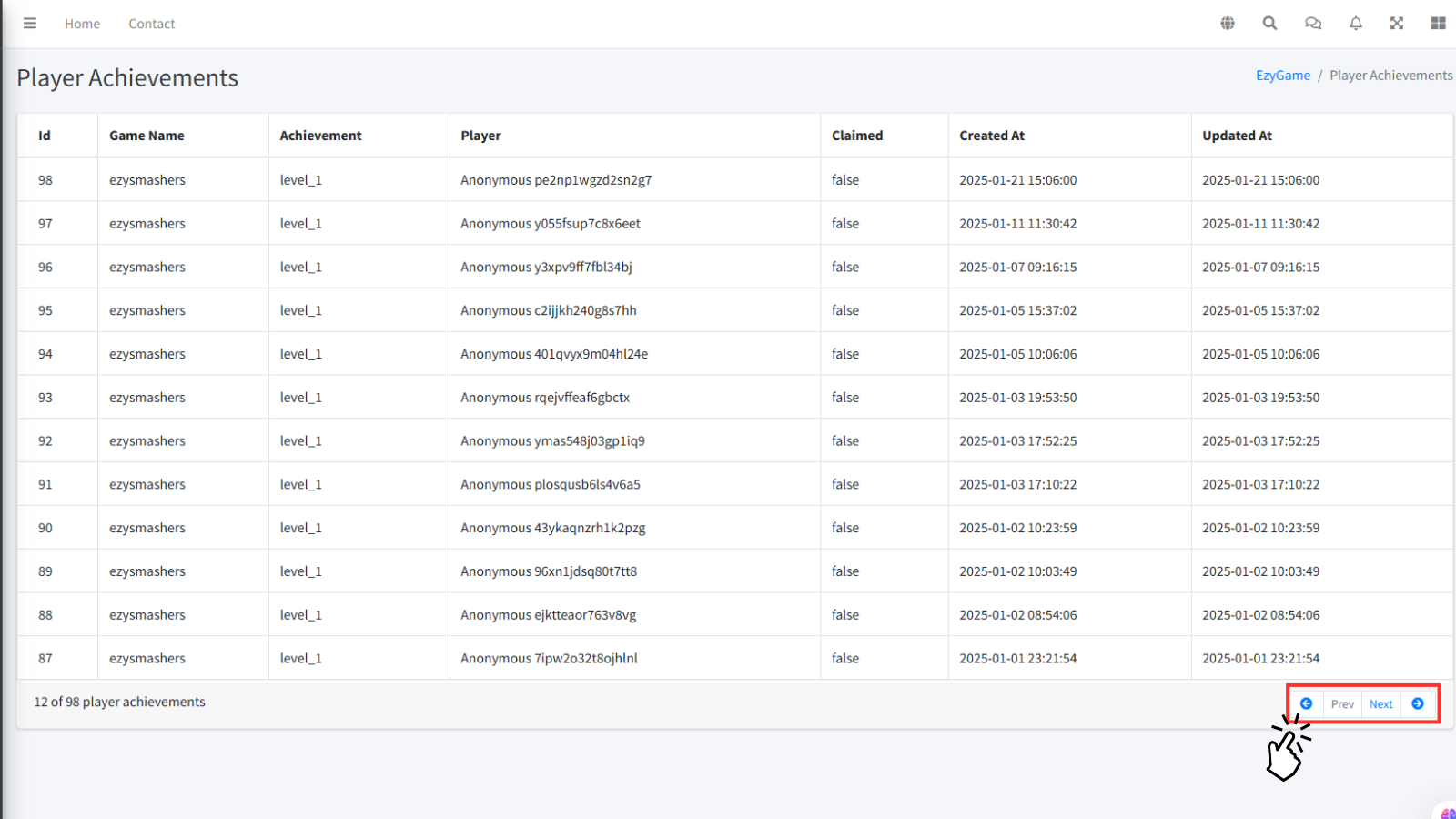The width and height of the screenshot is (1456, 819).
Task: Go to first page arrow icon
Action: click(x=1306, y=703)
